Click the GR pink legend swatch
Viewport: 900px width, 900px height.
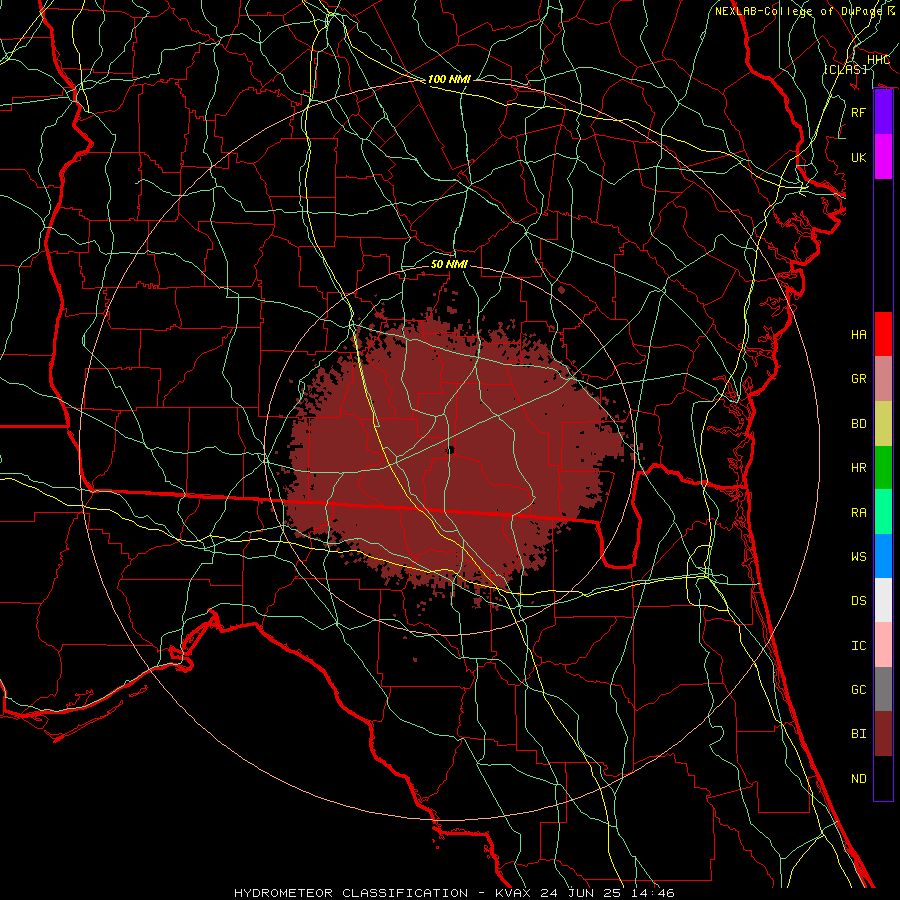pos(883,379)
